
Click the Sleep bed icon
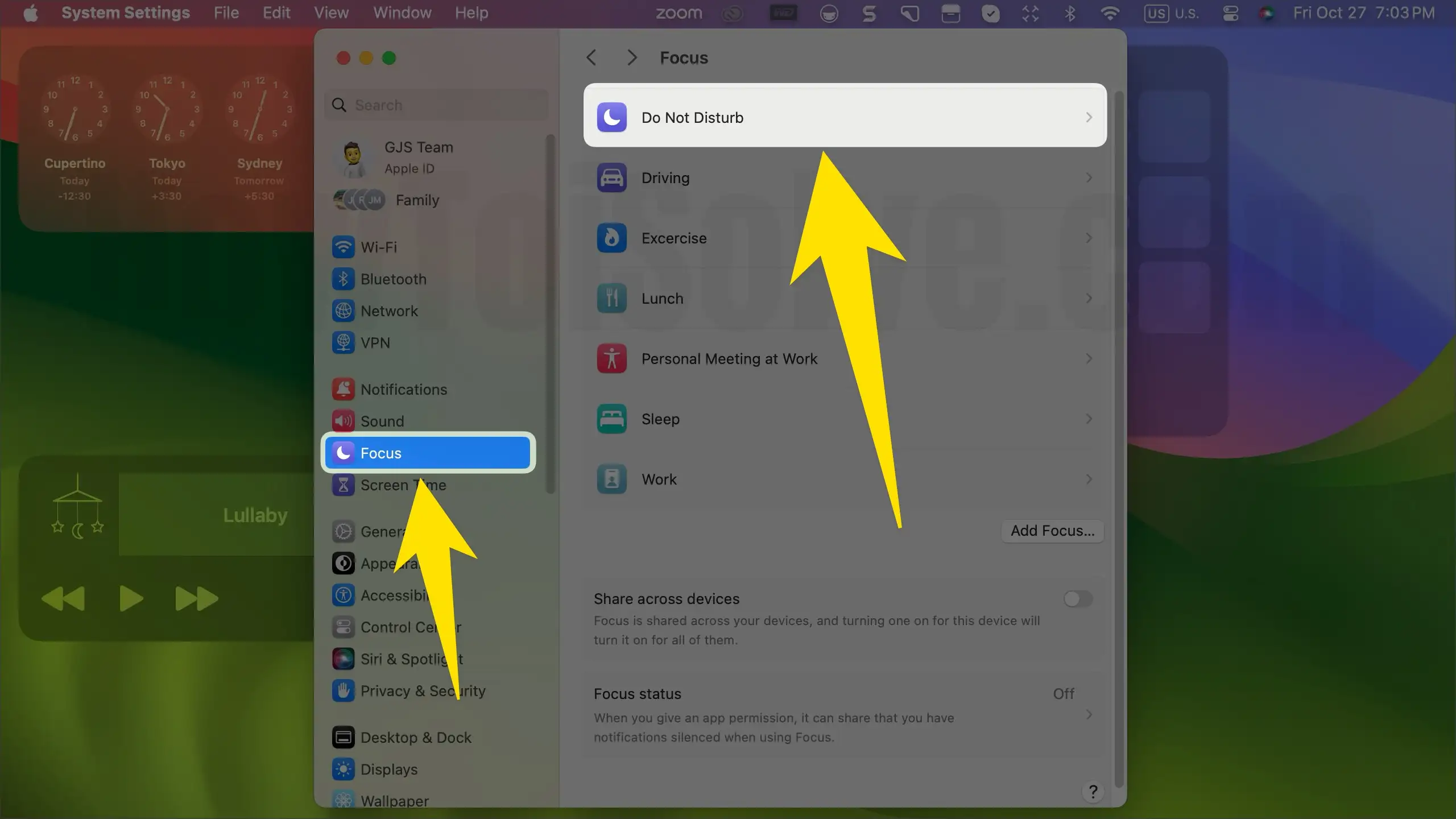[x=611, y=419]
